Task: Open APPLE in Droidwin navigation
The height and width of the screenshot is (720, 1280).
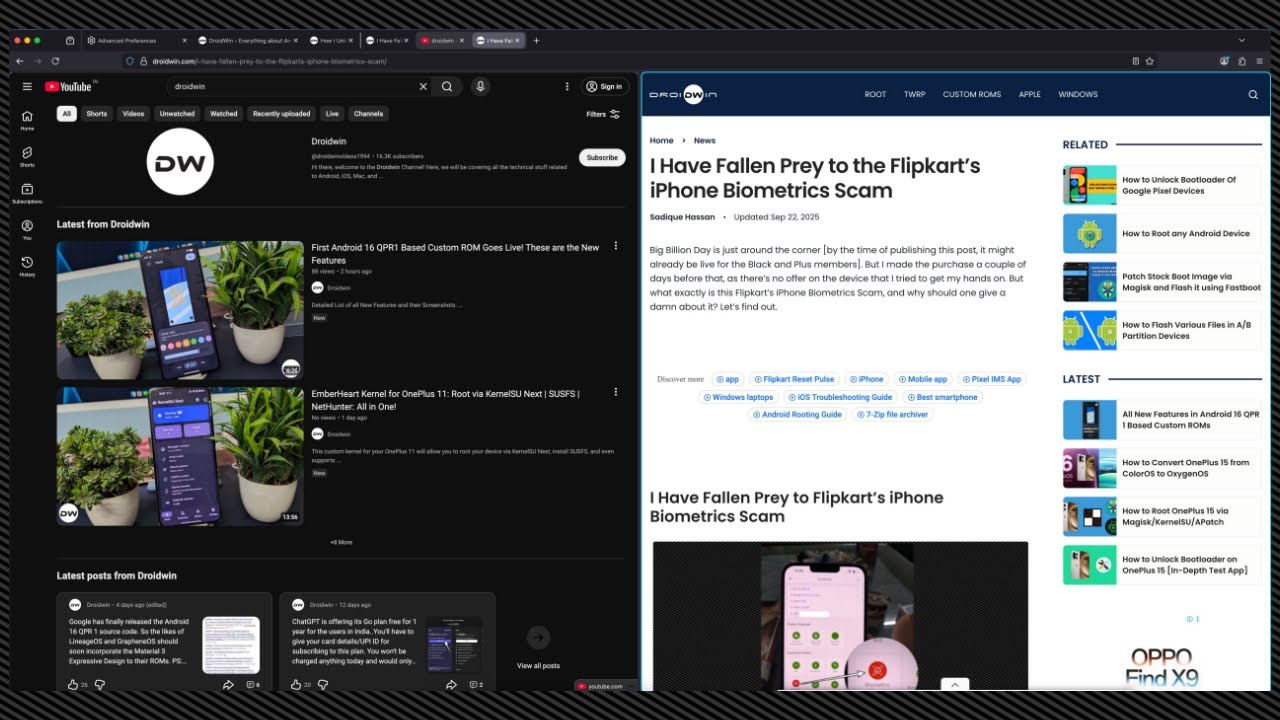Action: click(x=1030, y=95)
